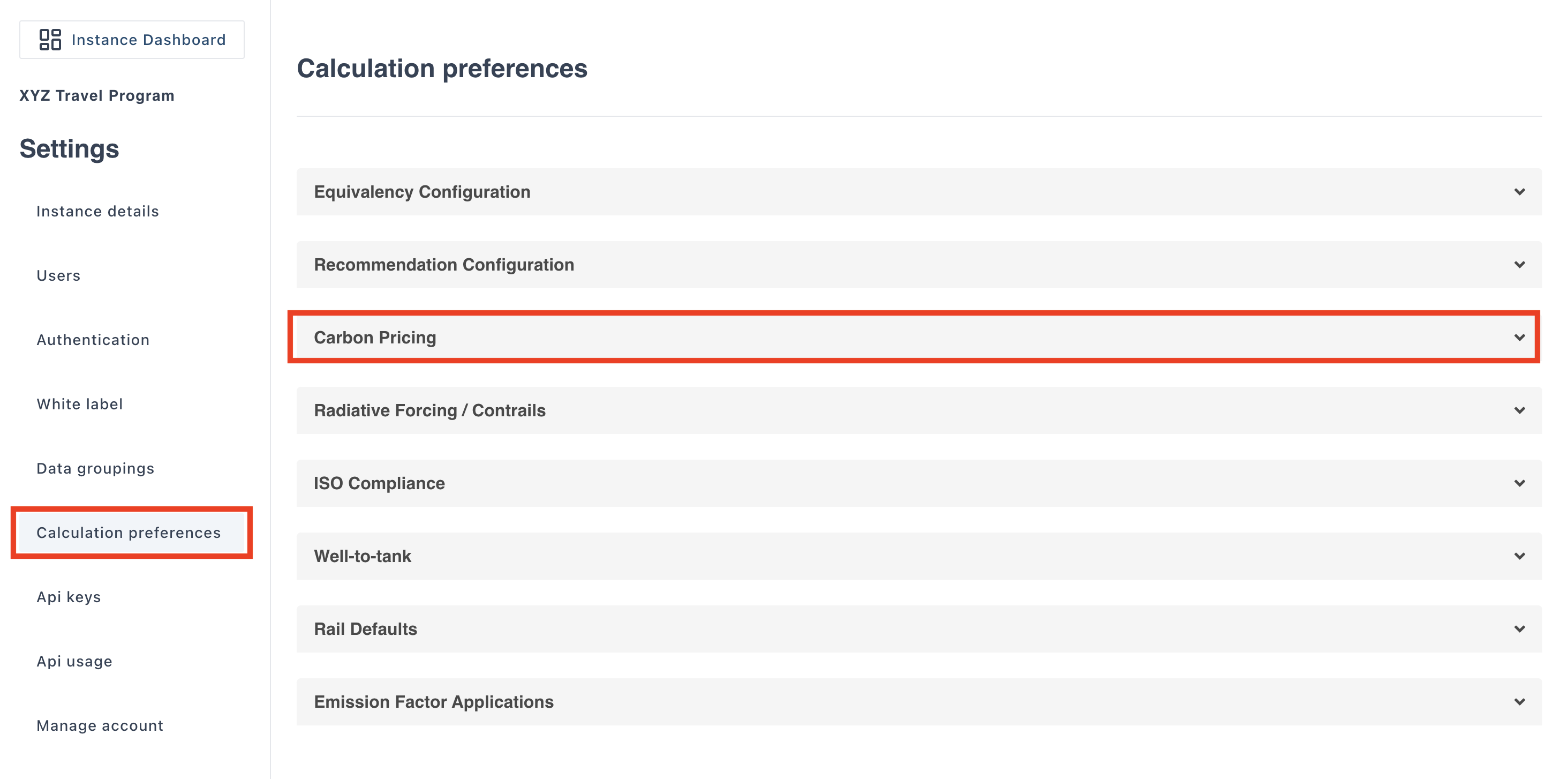View the Api usage page
The image size is (1568, 779).
74,662
